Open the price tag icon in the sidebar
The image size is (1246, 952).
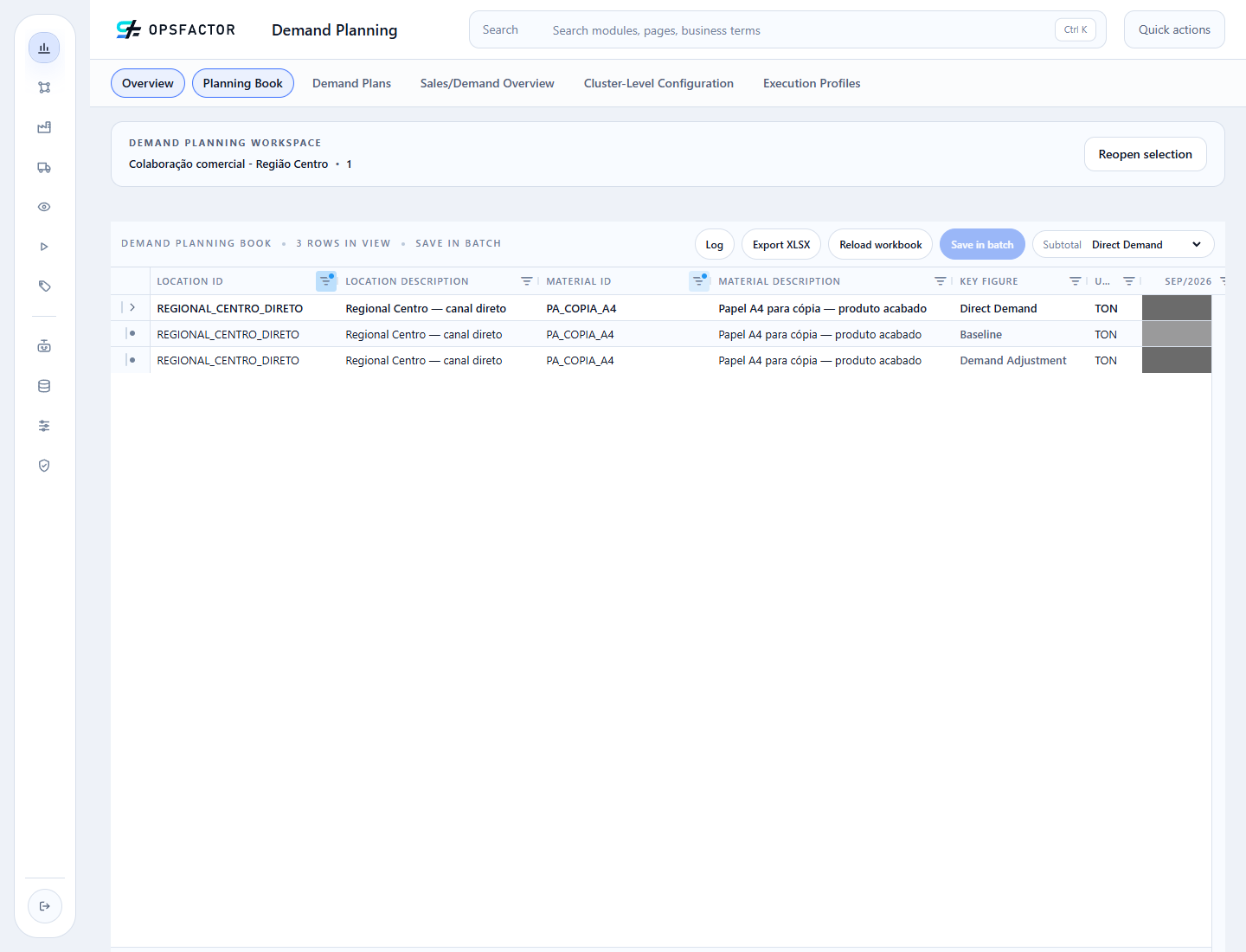(x=44, y=286)
